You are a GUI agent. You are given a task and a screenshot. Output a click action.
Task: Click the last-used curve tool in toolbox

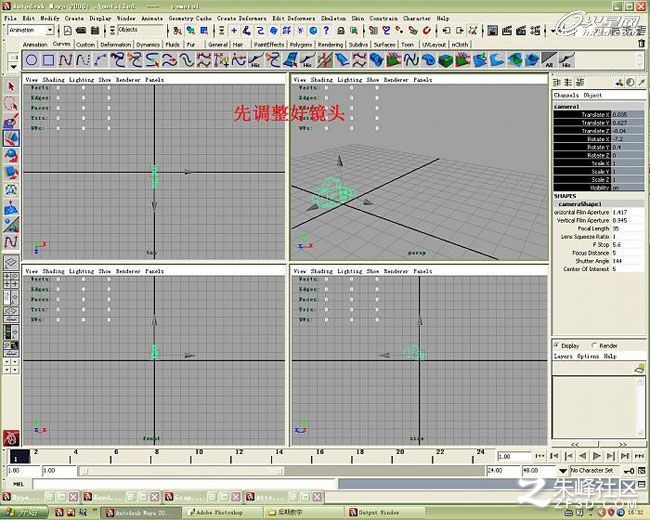[x=11, y=241]
